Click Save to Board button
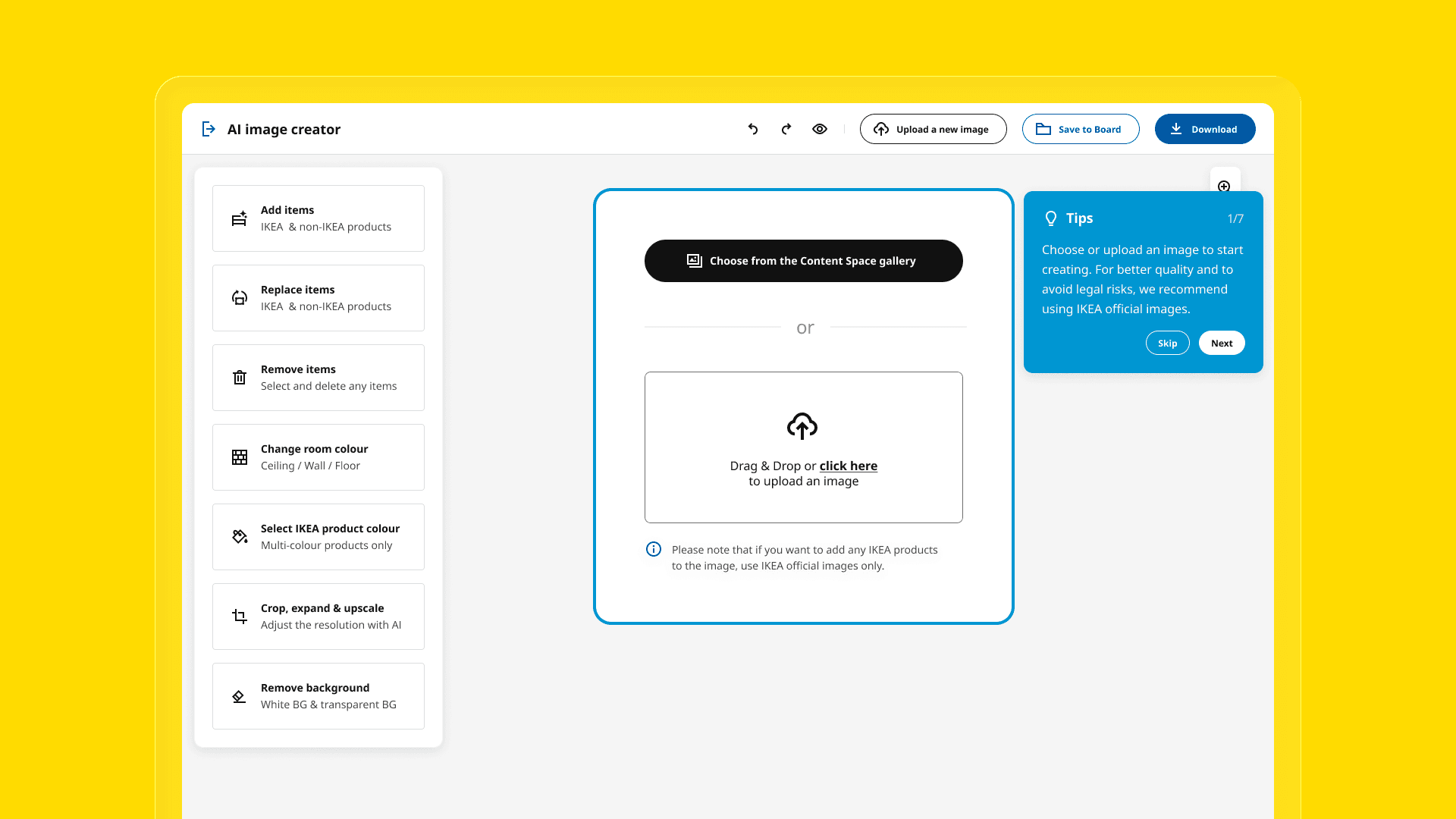 [x=1080, y=129]
